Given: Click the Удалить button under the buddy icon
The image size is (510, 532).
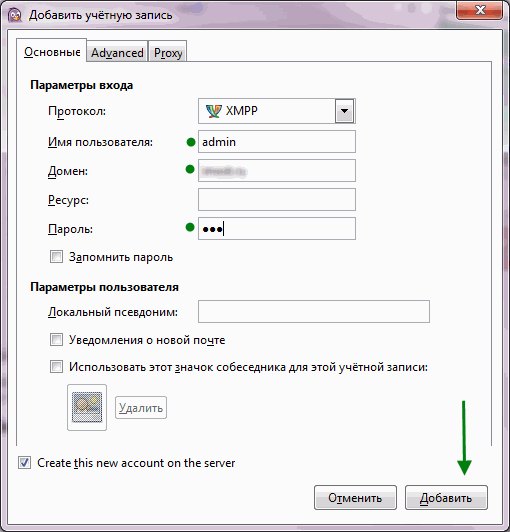Looking at the screenshot, I should tap(141, 407).
